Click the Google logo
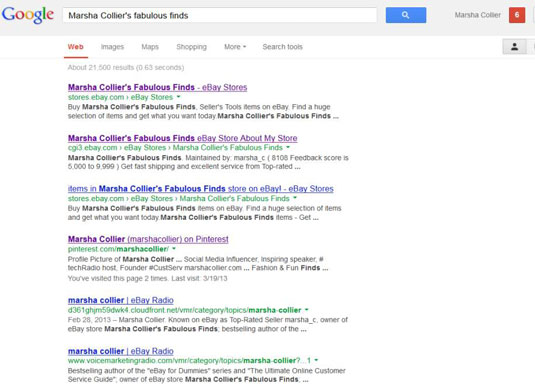 tap(28, 15)
